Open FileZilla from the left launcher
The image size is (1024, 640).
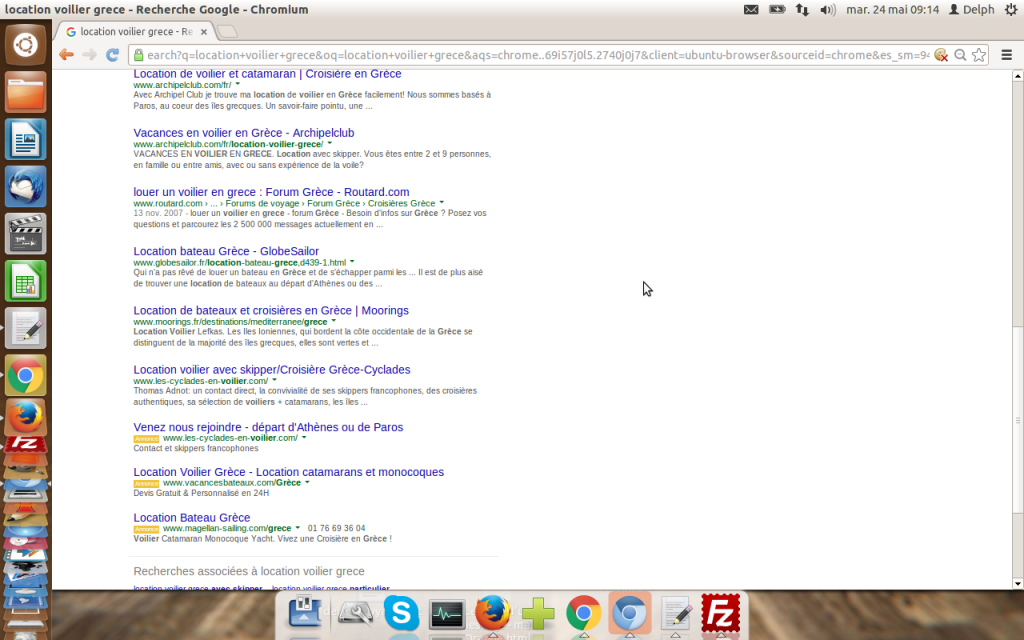pos(25,445)
